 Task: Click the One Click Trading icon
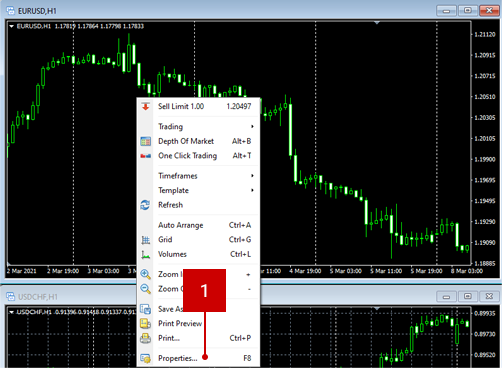click(x=146, y=156)
